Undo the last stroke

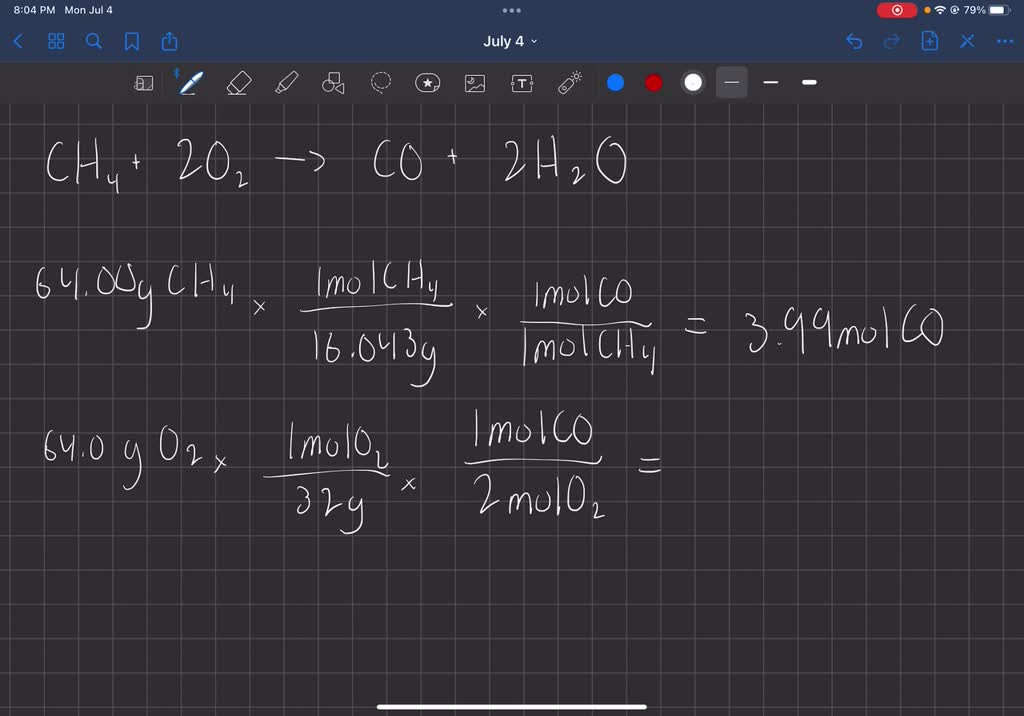point(856,42)
